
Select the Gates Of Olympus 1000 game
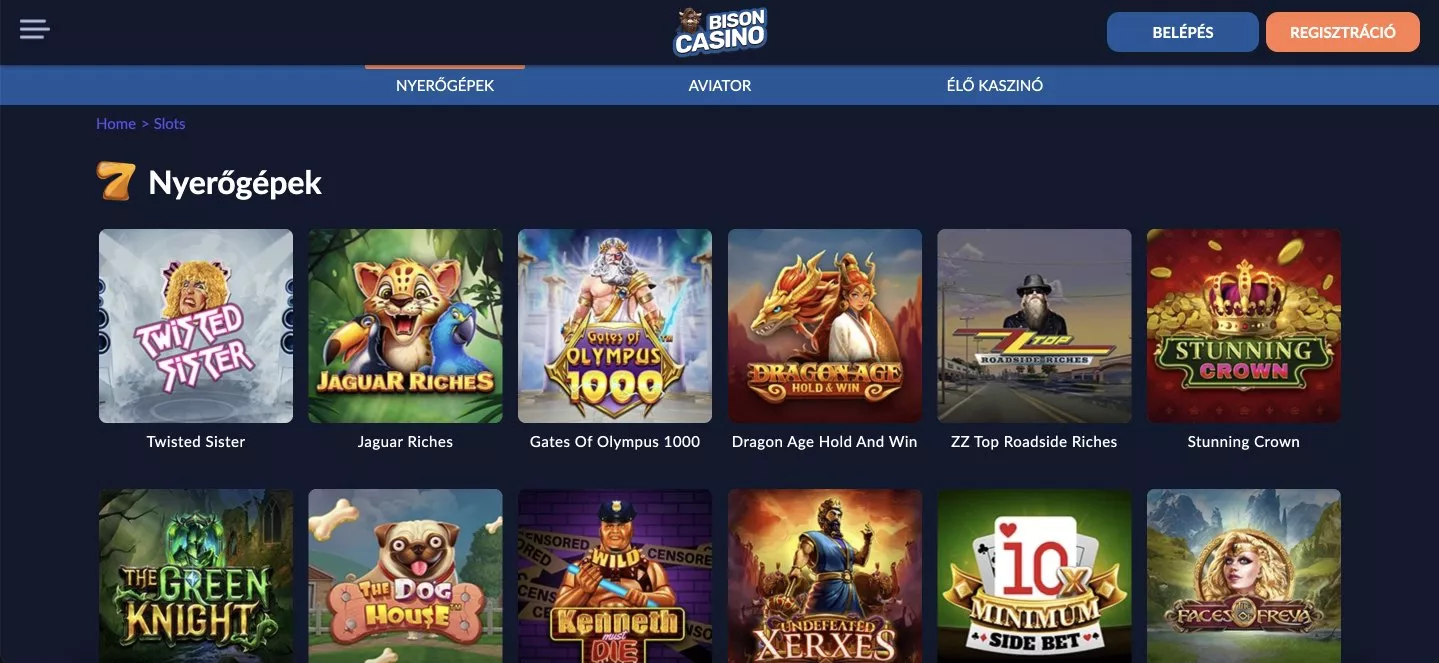point(615,326)
